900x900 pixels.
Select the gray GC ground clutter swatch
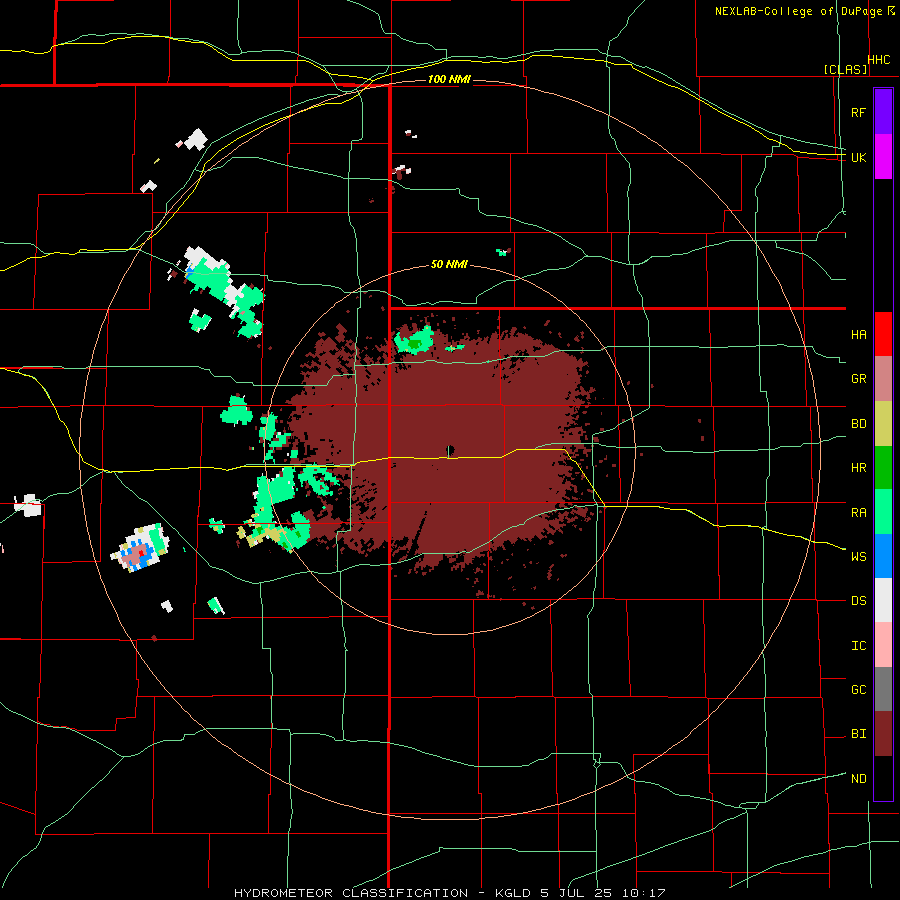883,689
